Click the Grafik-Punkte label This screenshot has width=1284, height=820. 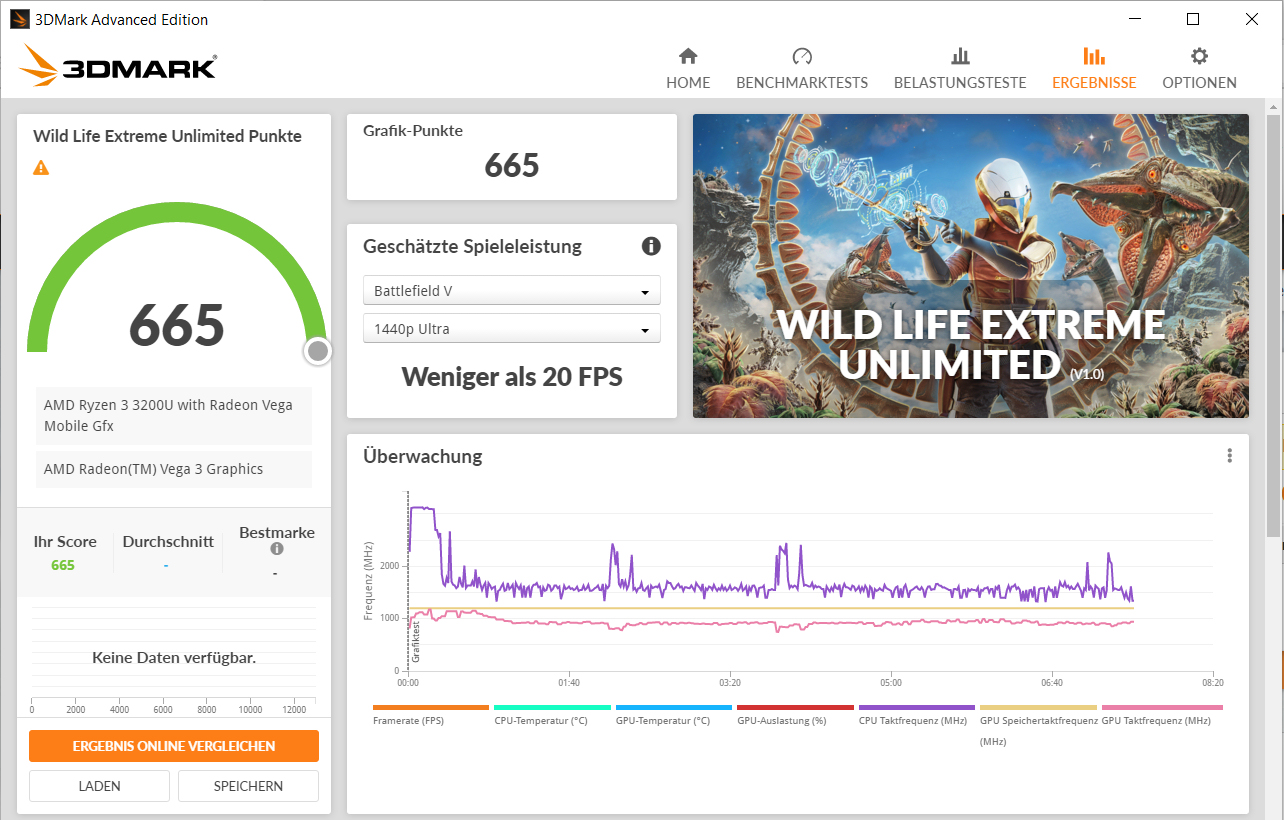point(413,131)
